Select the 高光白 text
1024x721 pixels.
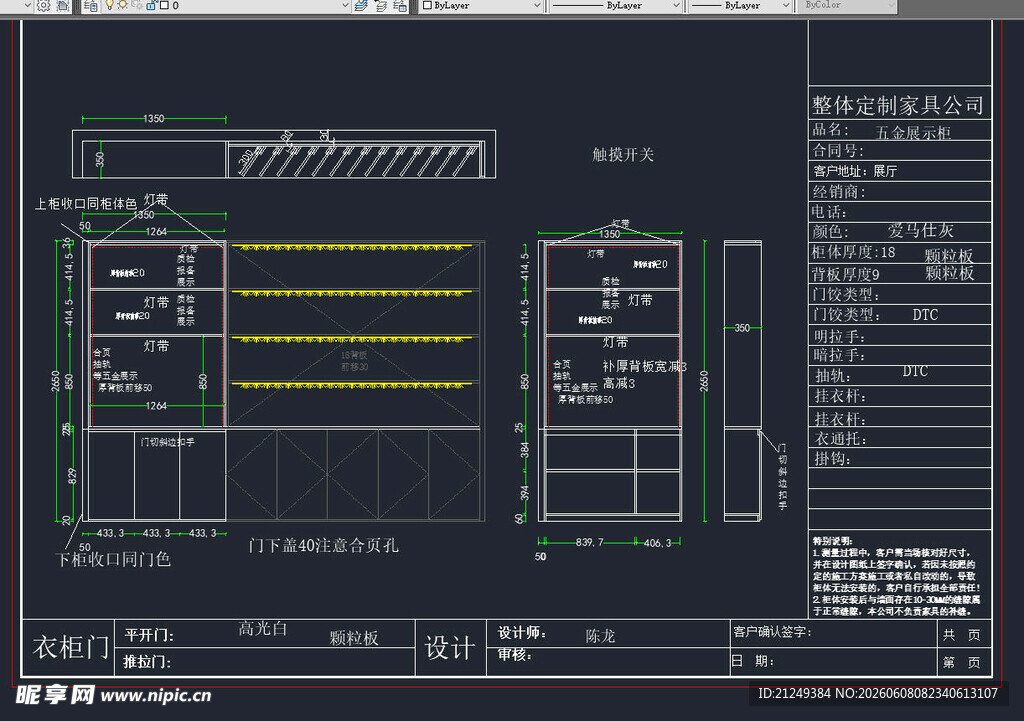[x=263, y=628]
